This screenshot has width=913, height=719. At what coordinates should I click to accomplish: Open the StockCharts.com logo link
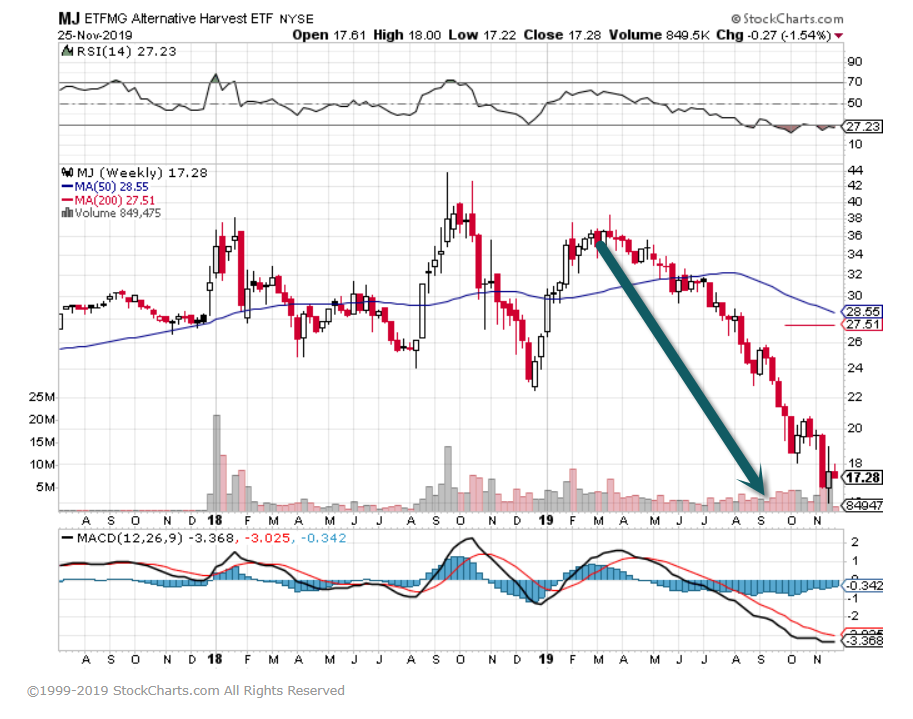tap(787, 19)
